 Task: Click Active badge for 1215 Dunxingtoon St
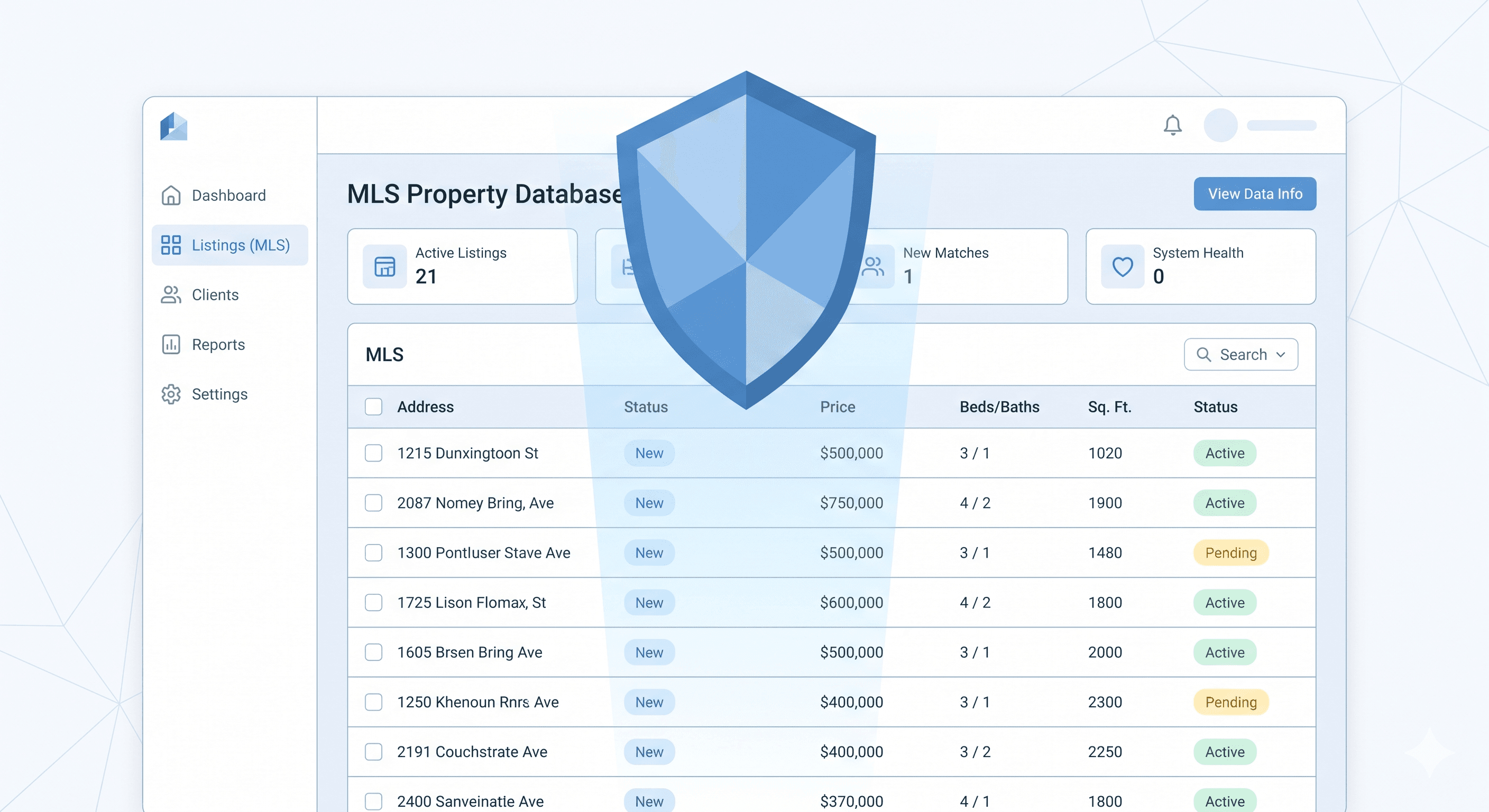(x=1225, y=453)
